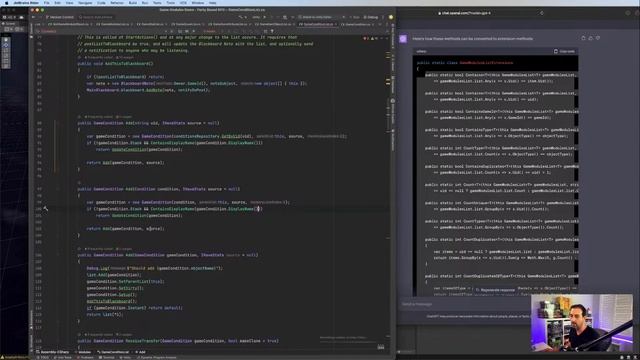Click the AddThisToBlackboard method declaration
Screen dimensions: 640x360
click(115, 64)
